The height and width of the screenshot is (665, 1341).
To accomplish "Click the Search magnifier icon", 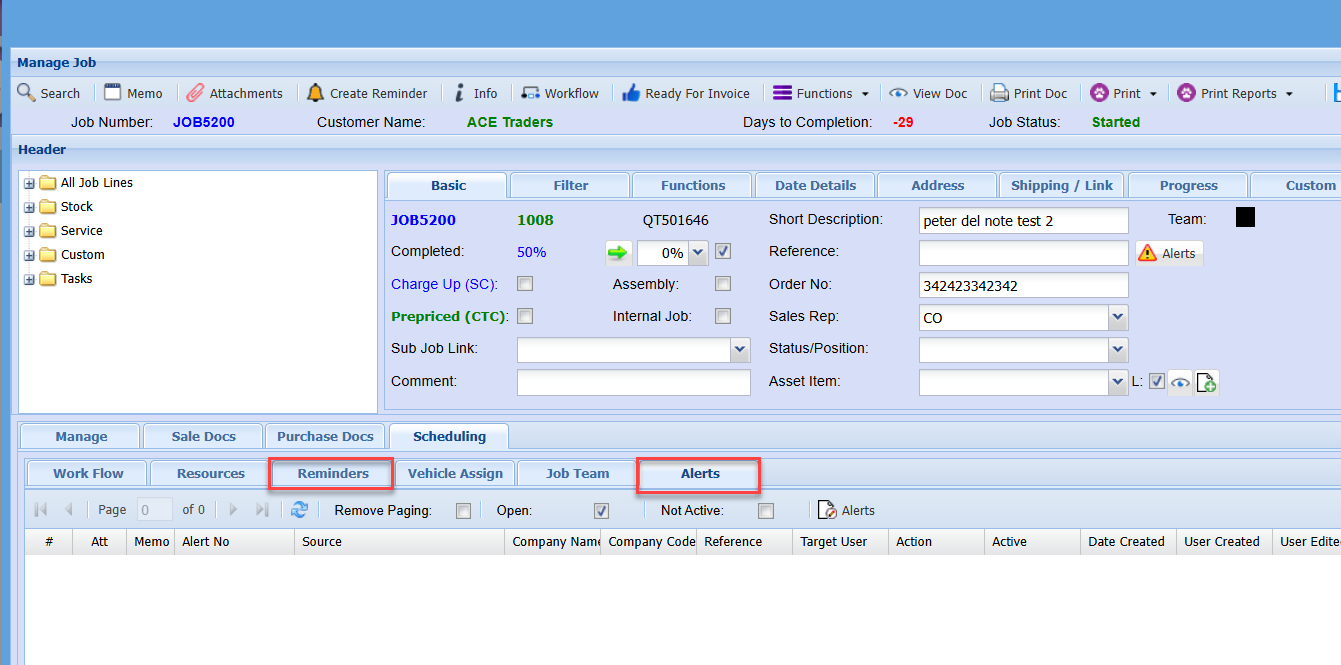I will coord(27,93).
